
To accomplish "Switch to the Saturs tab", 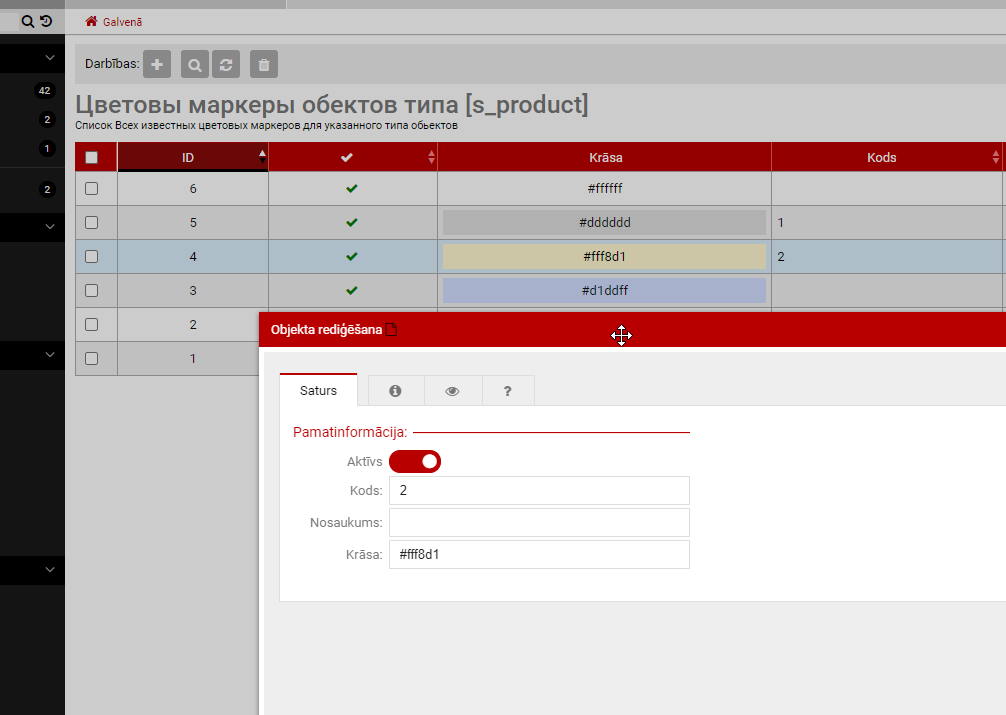I will pyautogui.click(x=318, y=391).
